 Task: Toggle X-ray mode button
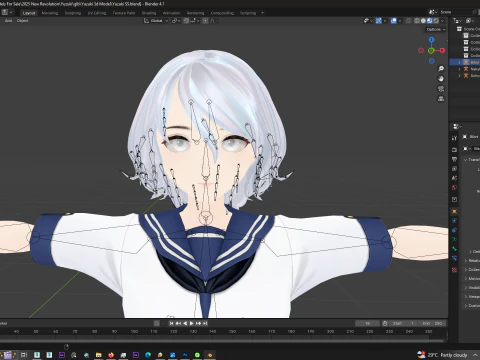(x=409, y=21)
